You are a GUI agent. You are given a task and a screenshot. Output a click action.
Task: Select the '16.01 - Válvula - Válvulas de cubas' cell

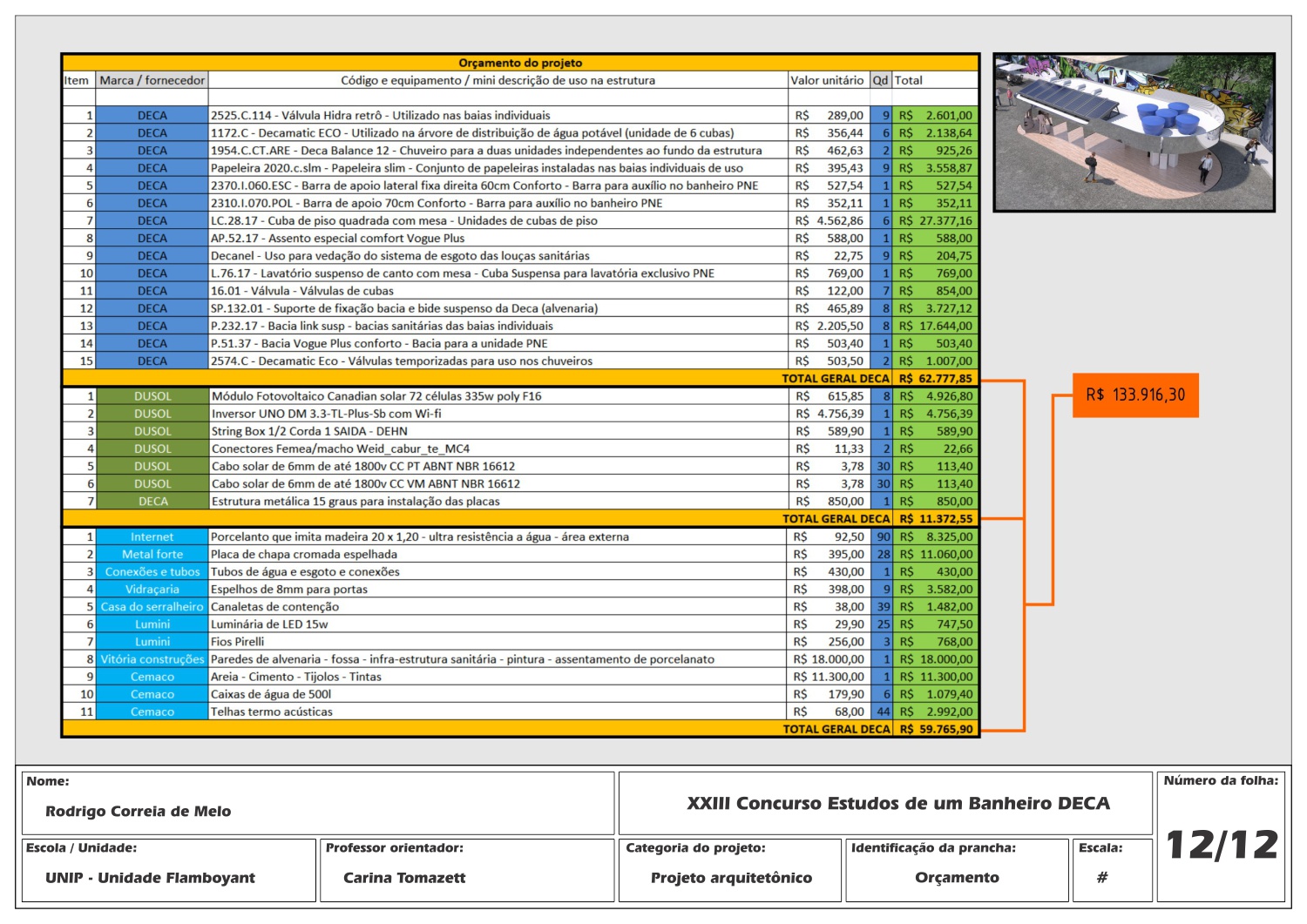(x=498, y=291)
